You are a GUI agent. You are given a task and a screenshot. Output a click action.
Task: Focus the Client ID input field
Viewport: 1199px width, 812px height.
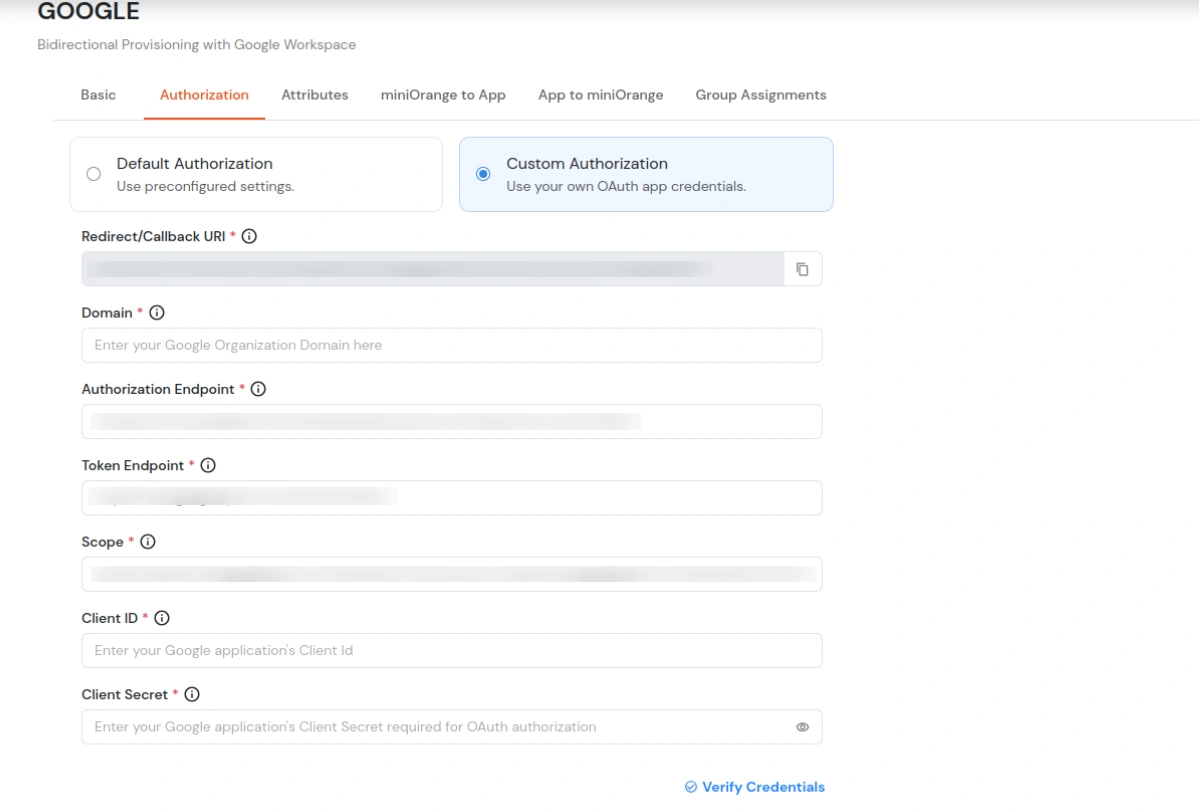click(x=452, y=651)
